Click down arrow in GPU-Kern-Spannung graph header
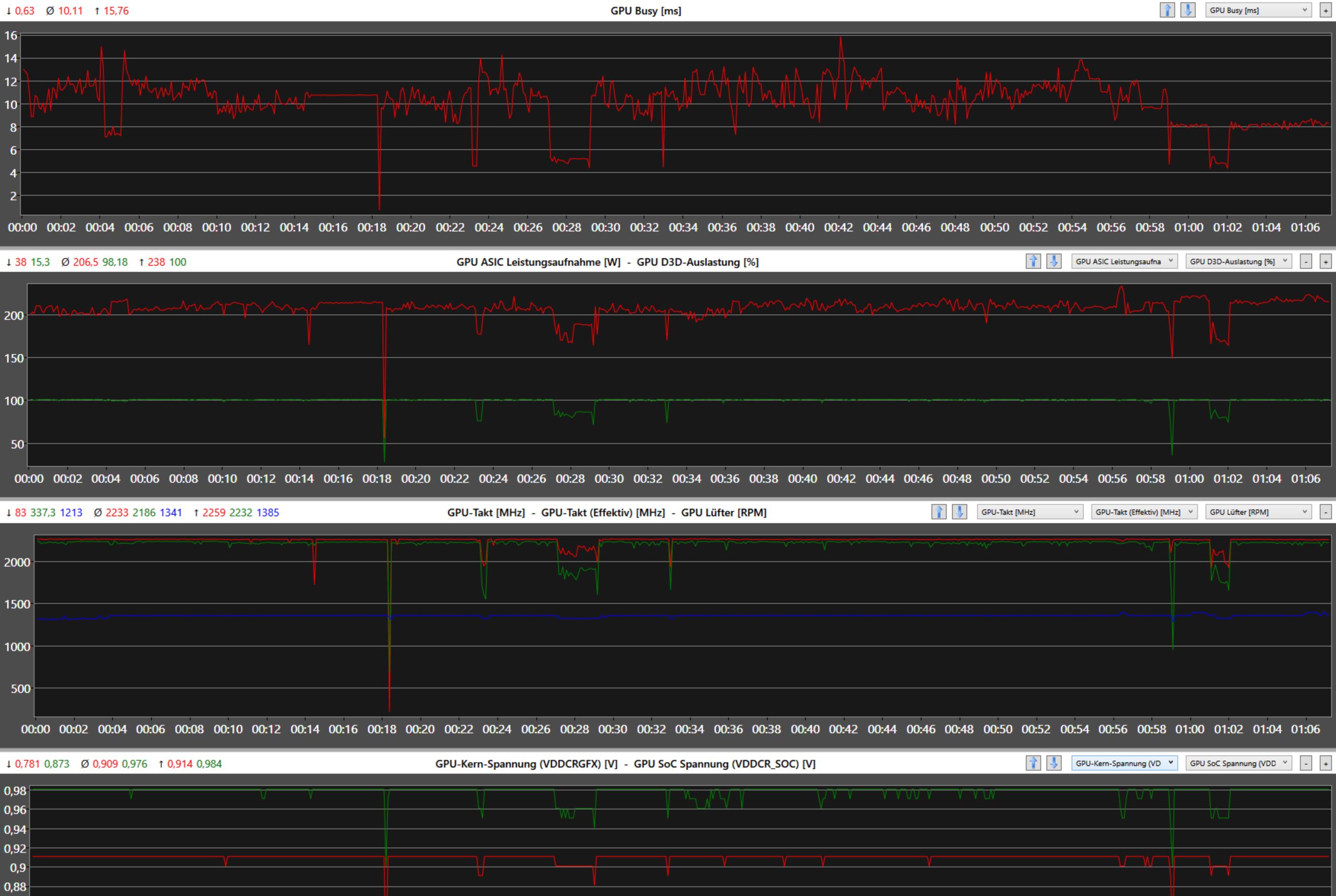This screenshot has height=896, width=1336. tap(1054, 764)
